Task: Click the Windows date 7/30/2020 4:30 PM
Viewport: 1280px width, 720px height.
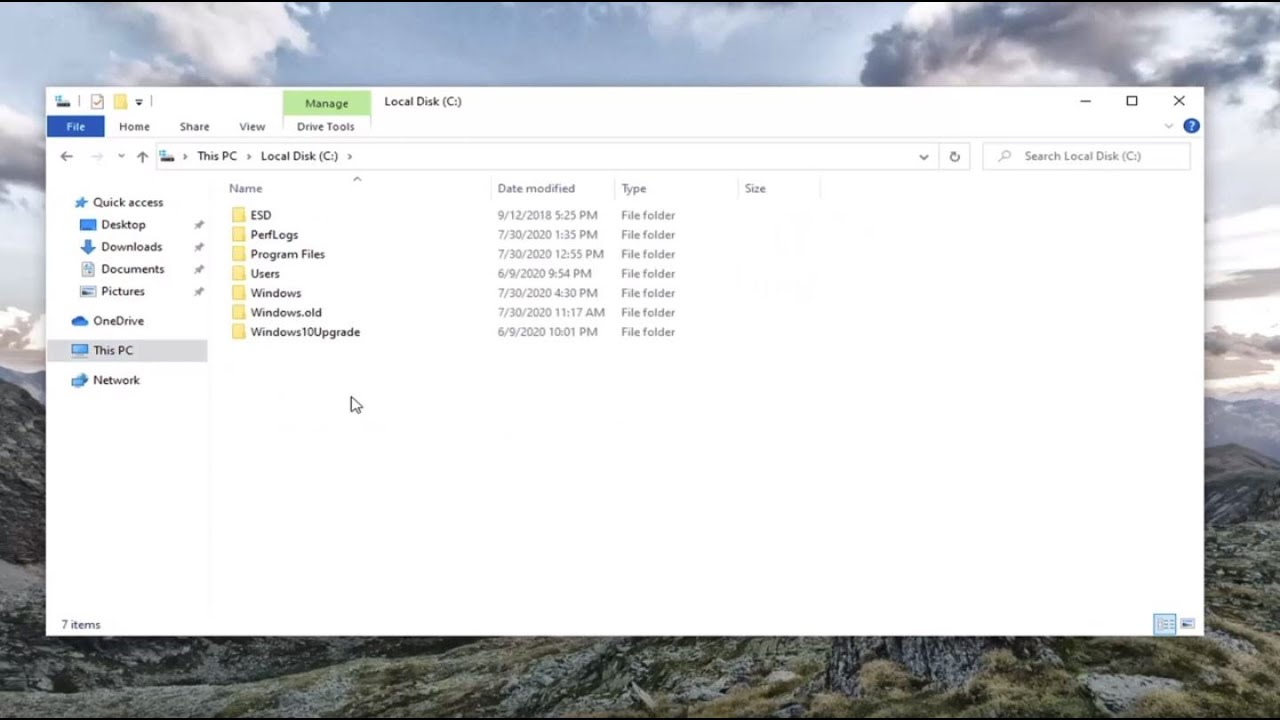Action: pyautogui.click(x=547, y=293)
